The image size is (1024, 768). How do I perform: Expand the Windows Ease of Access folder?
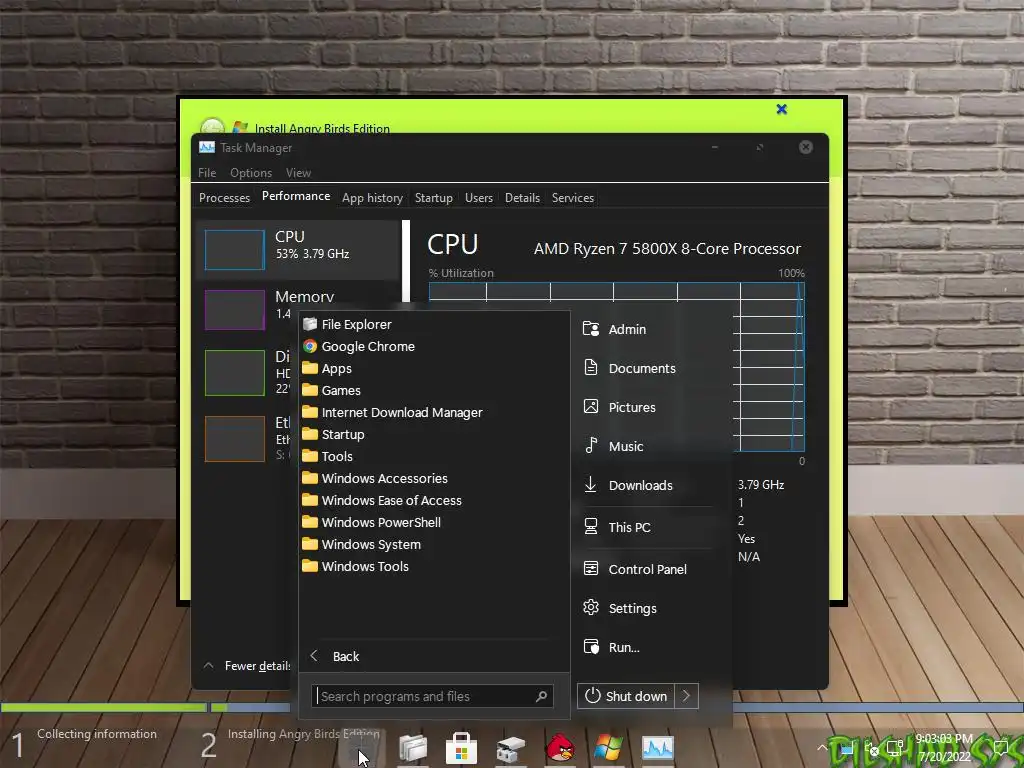pos(391,500)
